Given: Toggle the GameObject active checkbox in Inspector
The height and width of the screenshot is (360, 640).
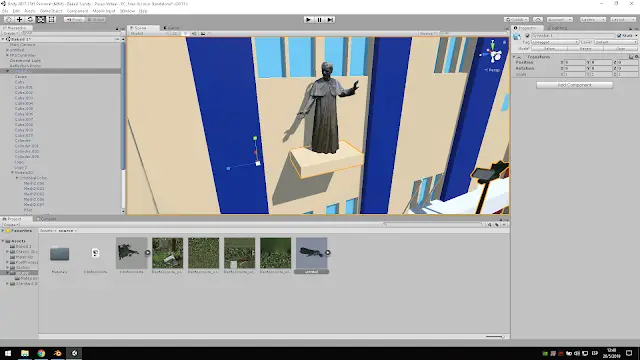Looking at the screenshot, I should [527, 36].
